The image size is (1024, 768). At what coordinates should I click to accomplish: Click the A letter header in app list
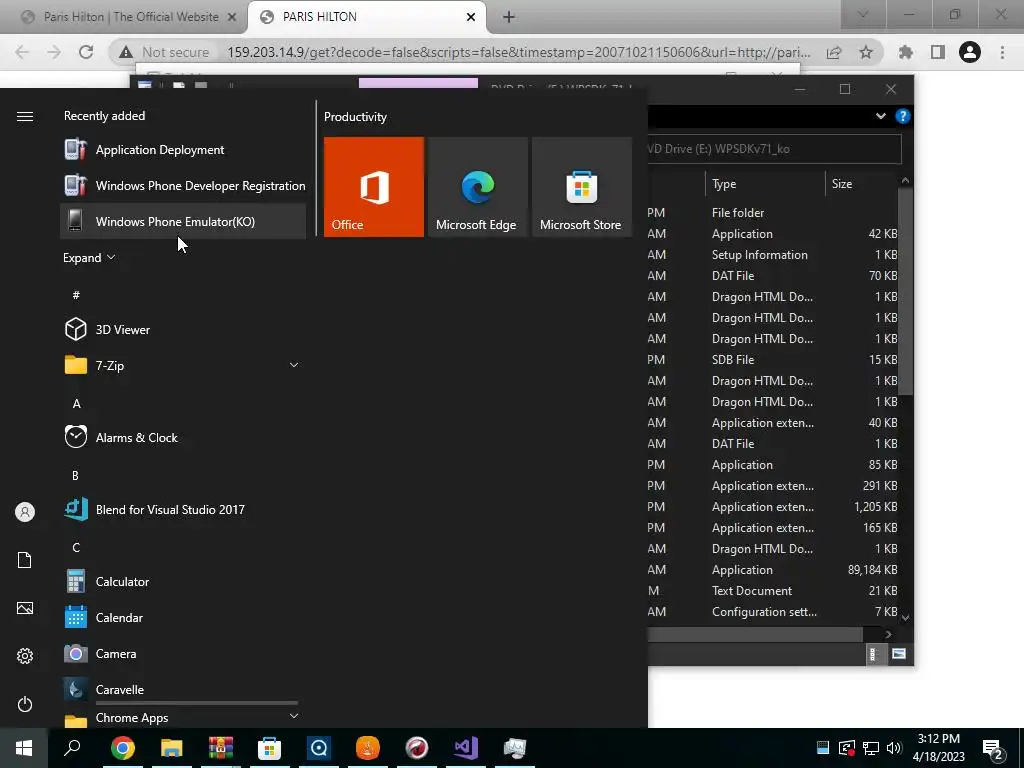pyautogui.click(x=76, y=403)
